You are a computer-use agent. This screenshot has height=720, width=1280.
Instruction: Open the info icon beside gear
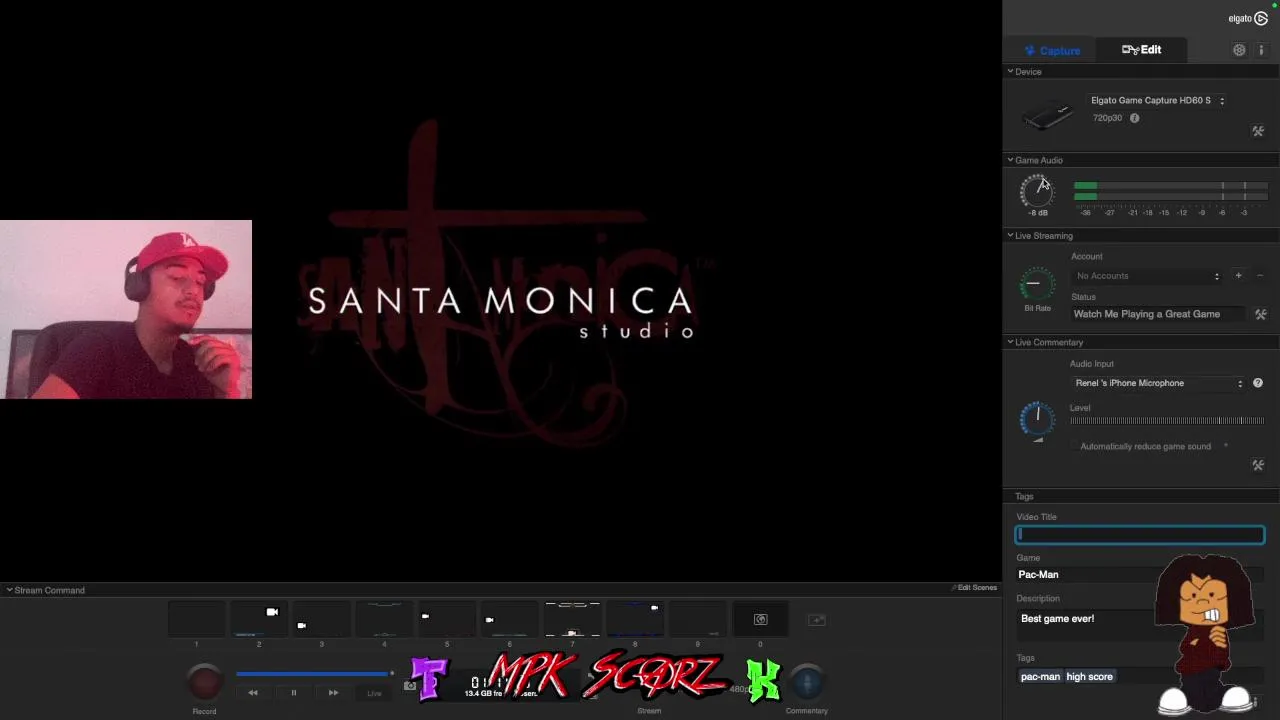1261,50
